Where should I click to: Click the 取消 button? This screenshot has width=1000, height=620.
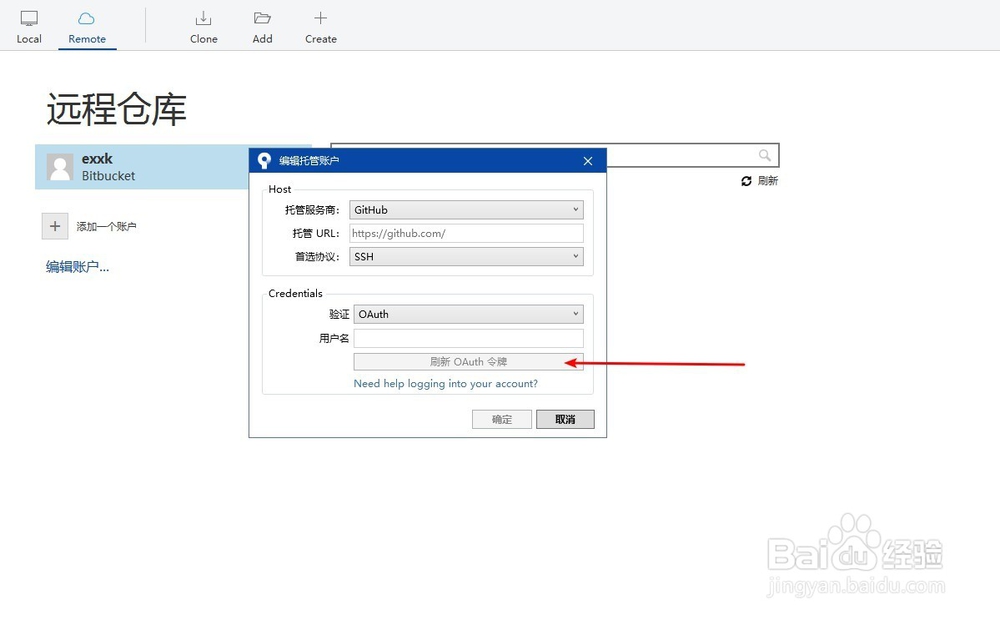[x=565, y=419]
